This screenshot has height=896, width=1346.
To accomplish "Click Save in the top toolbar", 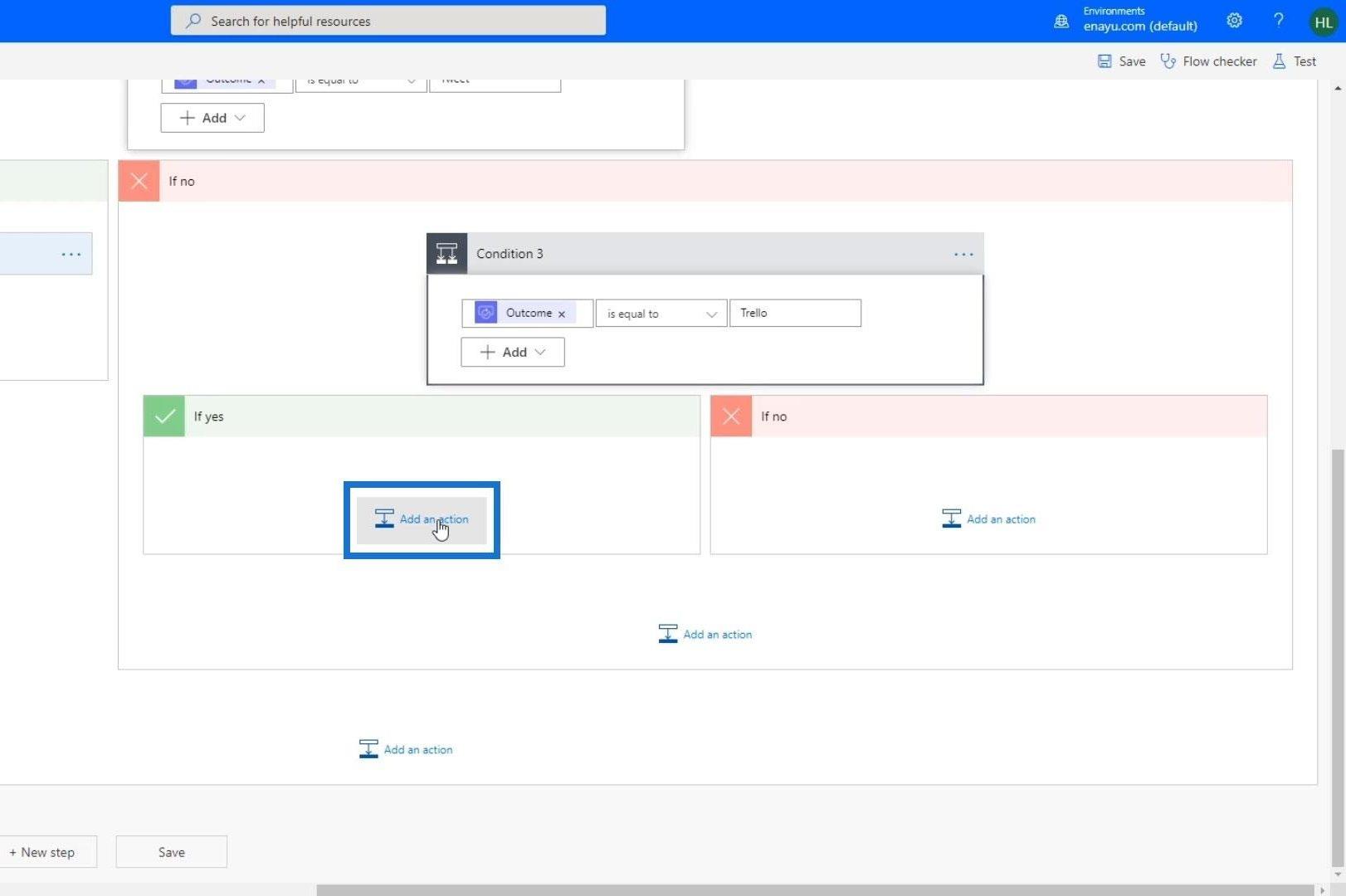I will [x=1122, y=61].
